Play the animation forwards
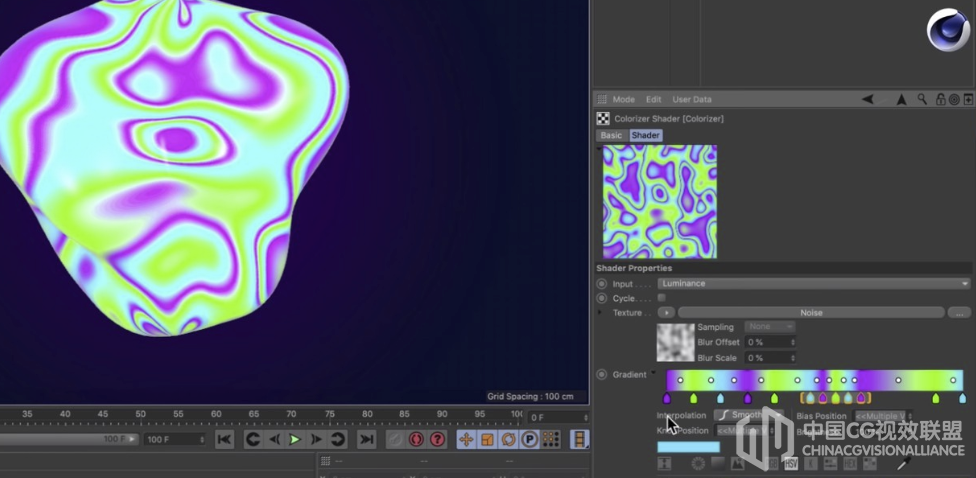The height and width of the screenshot is (478, 976). (295, 439)
